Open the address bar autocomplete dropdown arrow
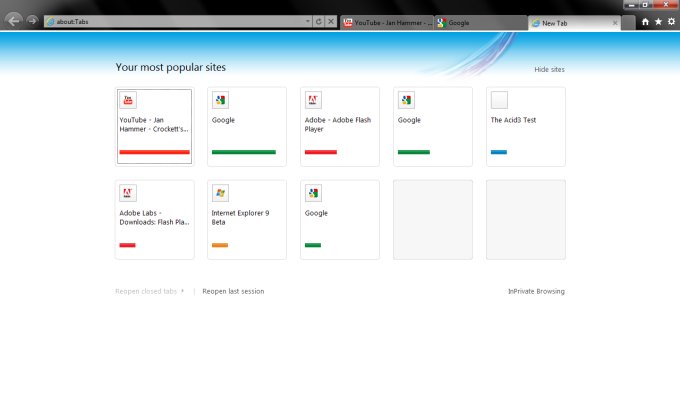The width and height of the screenshot is (680, 401). click(307, 21)
